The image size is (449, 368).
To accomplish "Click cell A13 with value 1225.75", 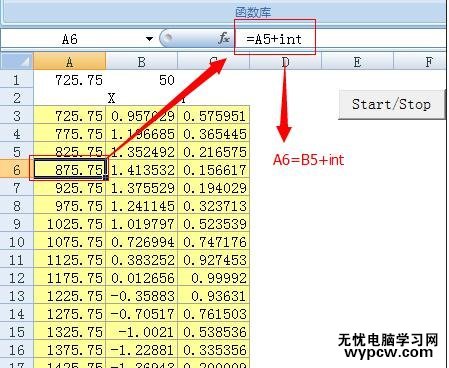I will (x=70, y=296).
